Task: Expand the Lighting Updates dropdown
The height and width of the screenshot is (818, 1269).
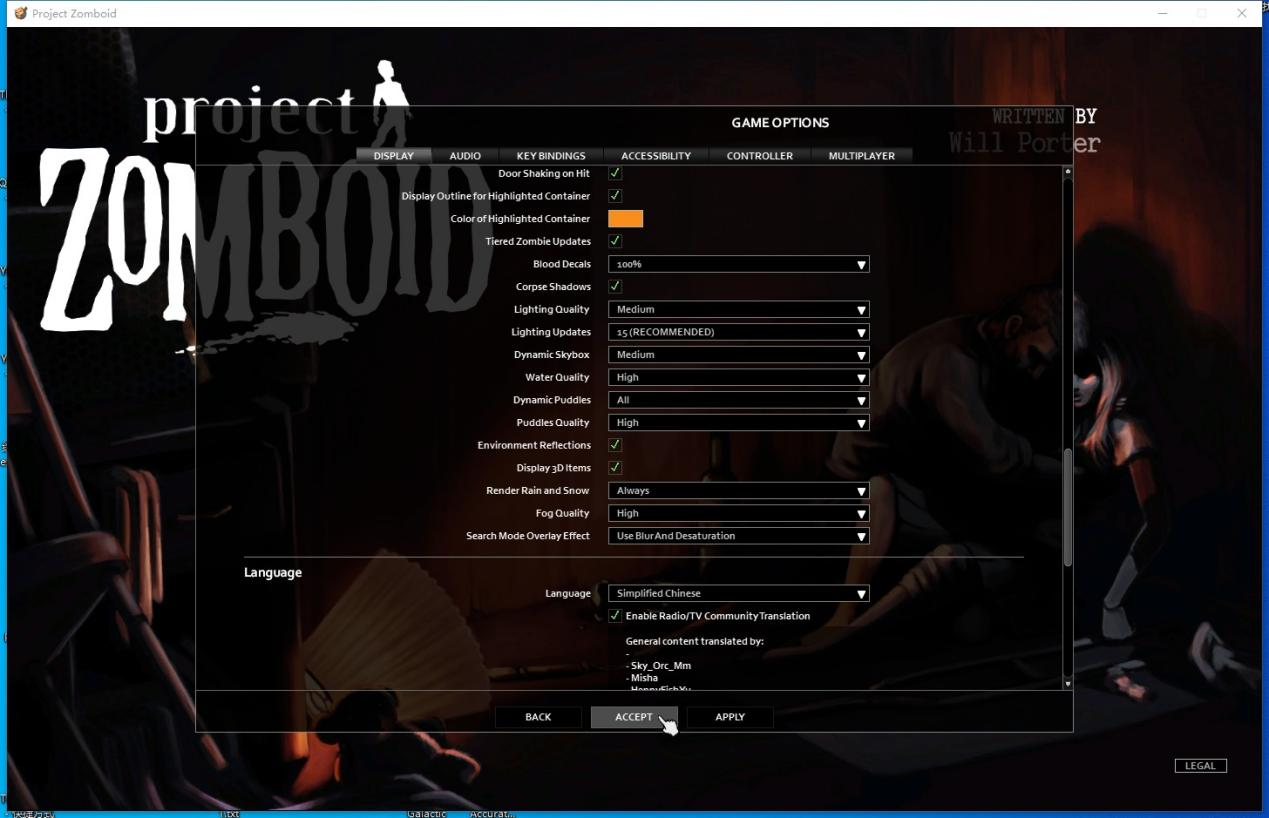Action: [739, 332]
